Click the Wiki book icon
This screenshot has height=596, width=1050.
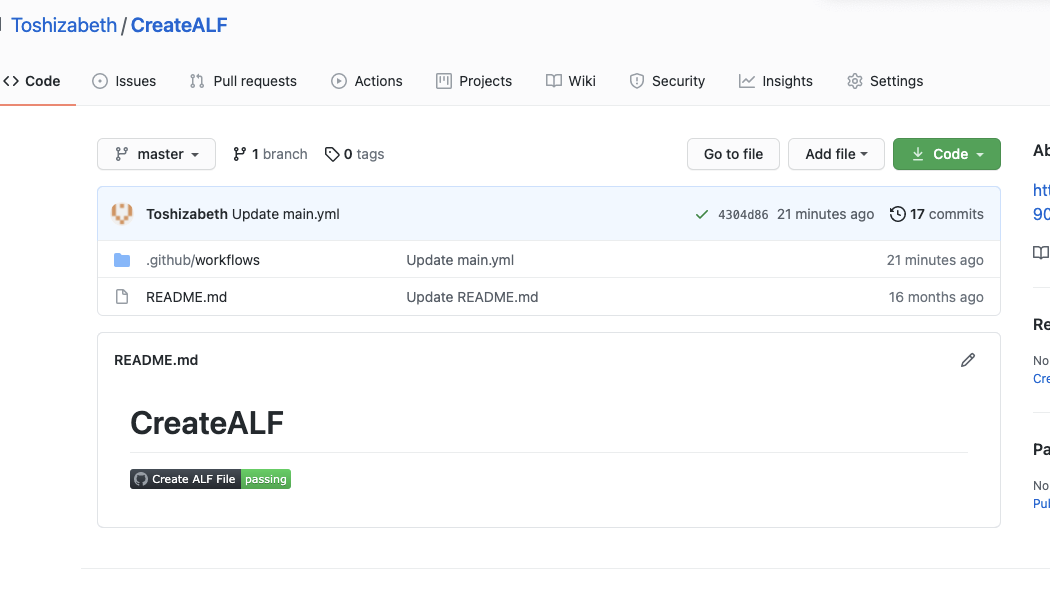(x=554, y=81)
